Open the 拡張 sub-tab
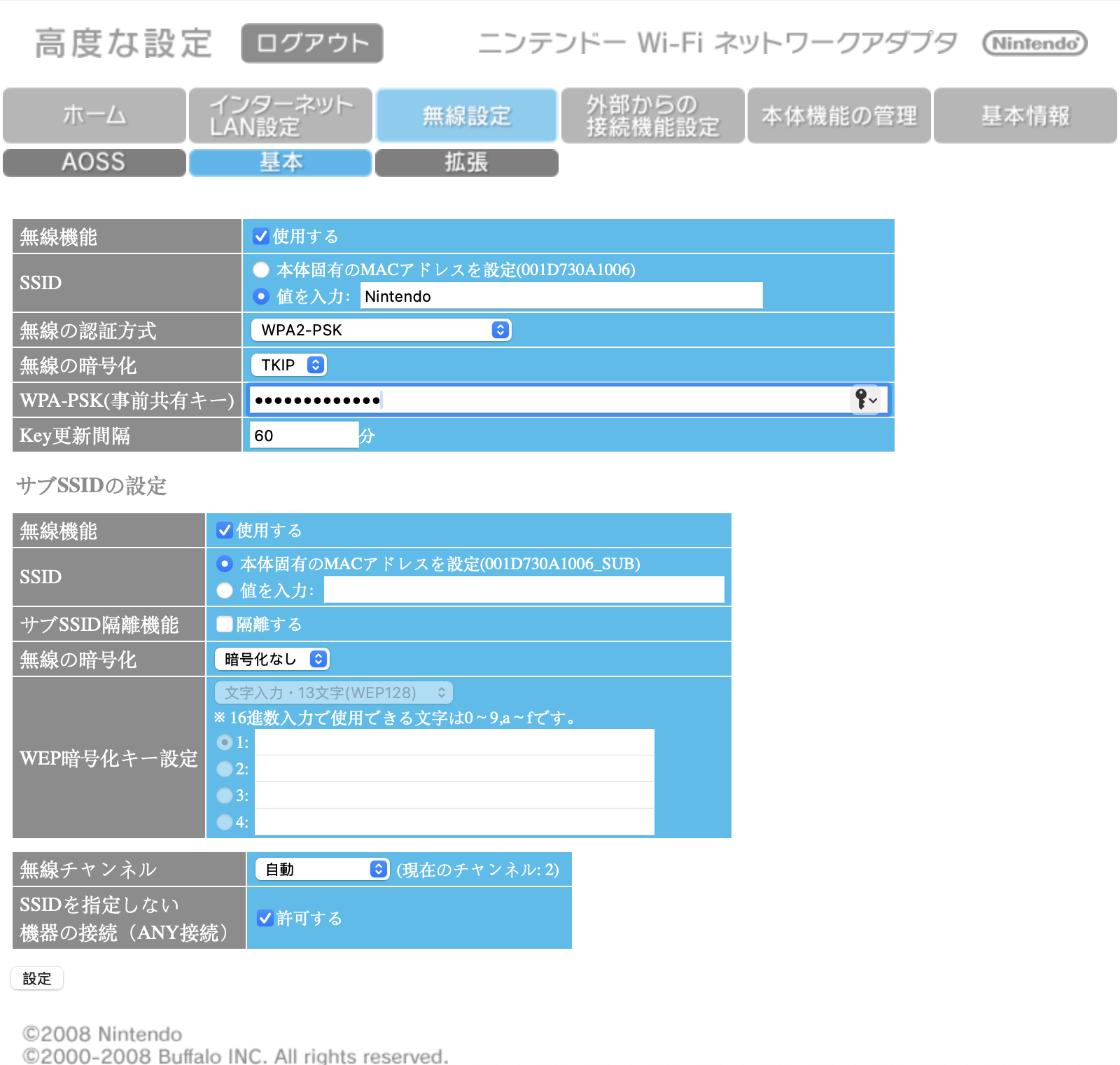1120x1065 pixels. (x=467, y=162)
